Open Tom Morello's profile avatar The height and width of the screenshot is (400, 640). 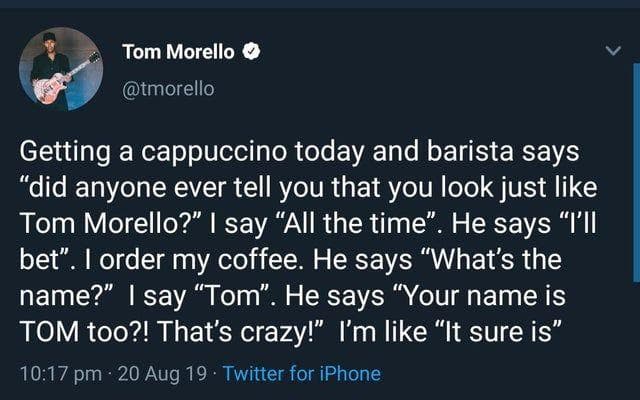click(x=60, y=68)
